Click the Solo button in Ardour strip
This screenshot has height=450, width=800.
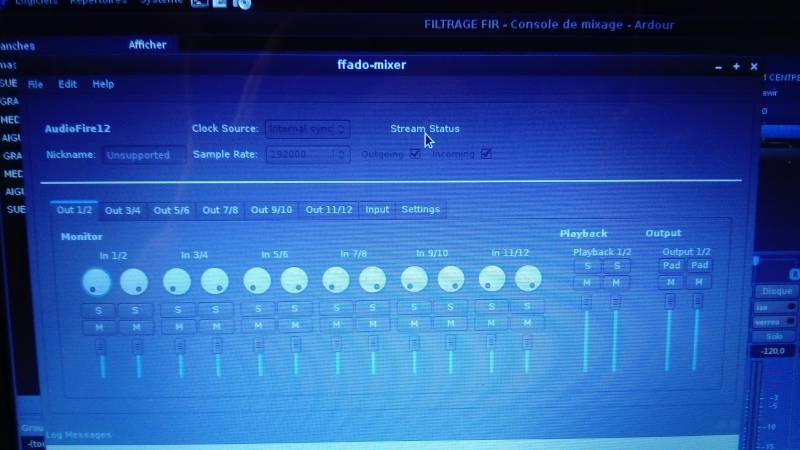(x=774, y=336)
